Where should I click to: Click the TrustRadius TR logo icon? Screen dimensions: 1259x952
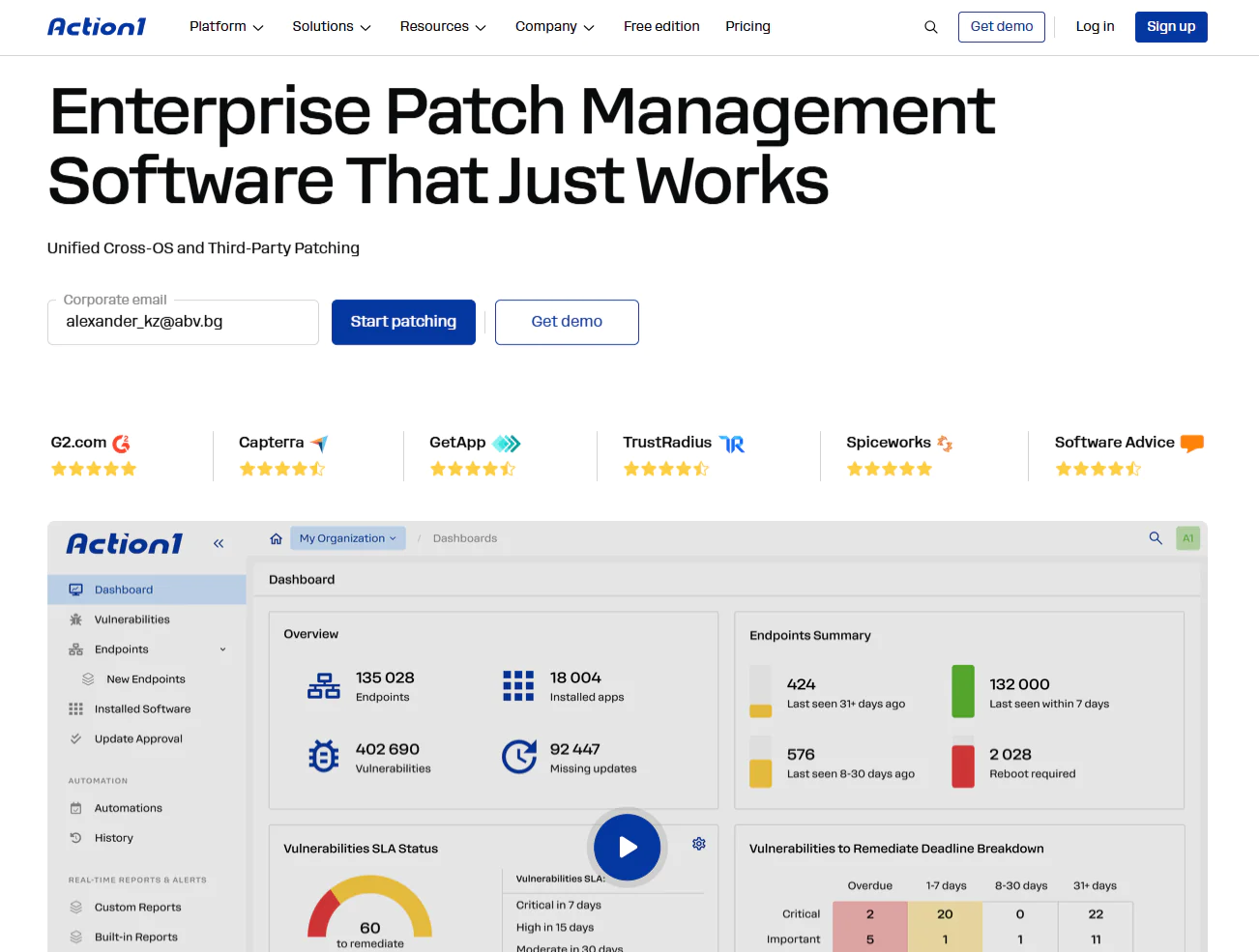[x=732, y=444]
